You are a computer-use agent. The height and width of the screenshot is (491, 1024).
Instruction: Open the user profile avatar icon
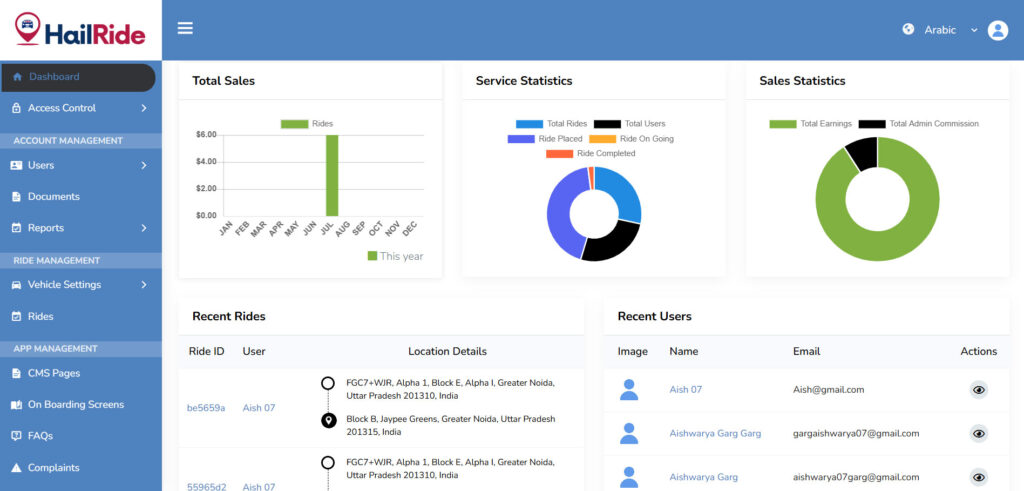pyautogui.click(x=997, y=30)
